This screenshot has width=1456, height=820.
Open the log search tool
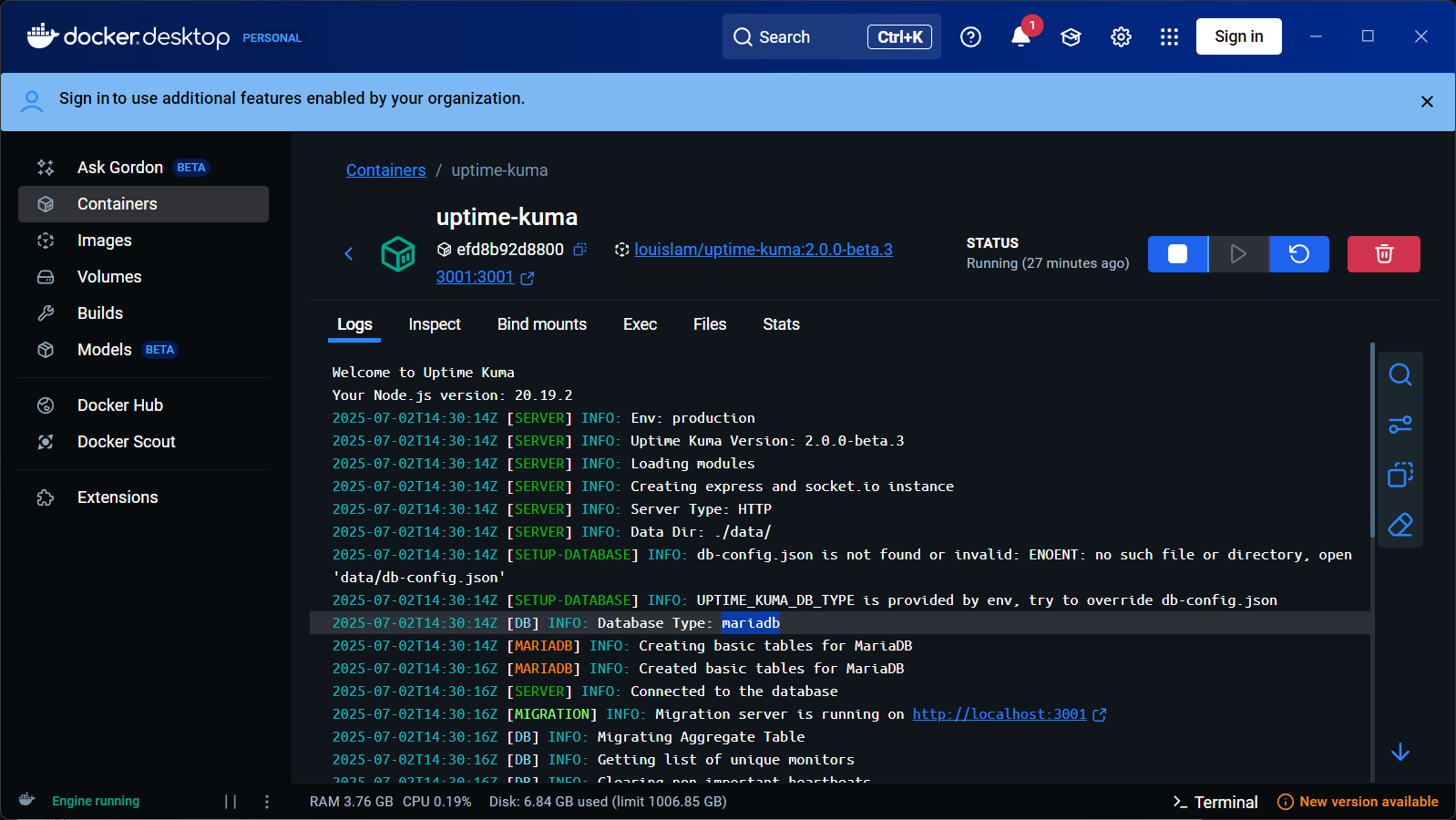(1400, 374)
